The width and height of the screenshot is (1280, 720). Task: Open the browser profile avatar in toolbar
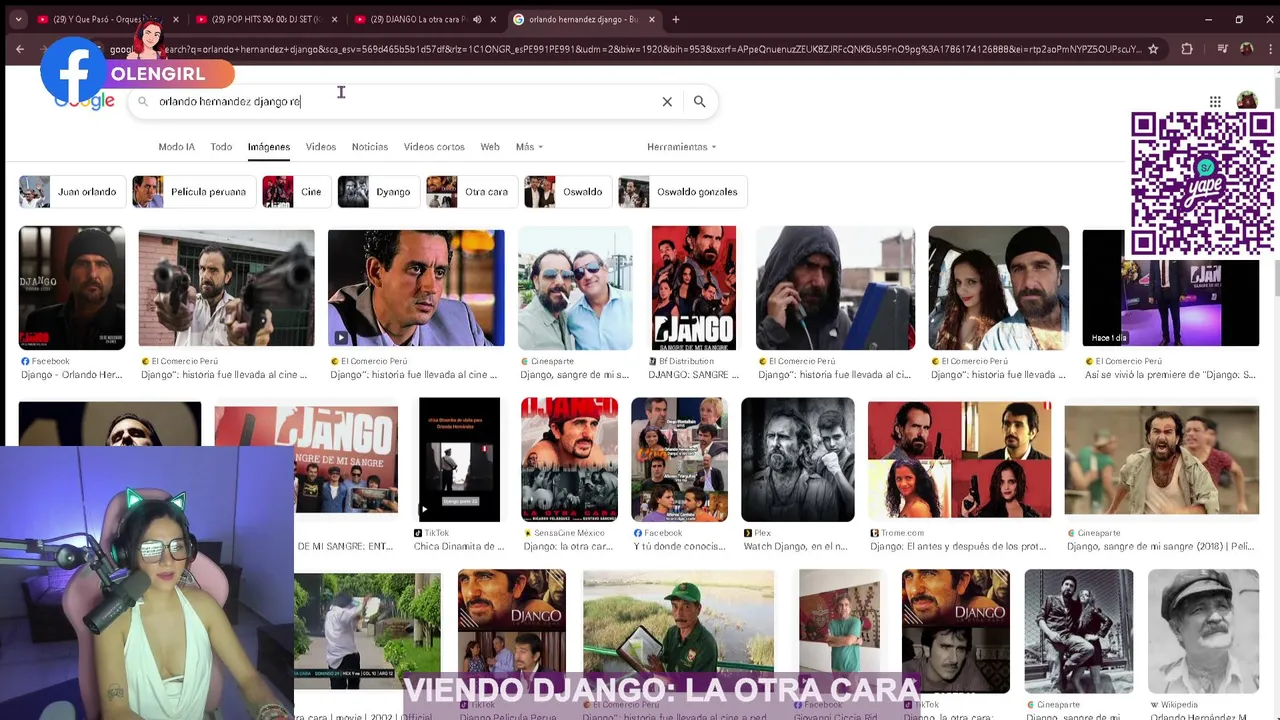point(1247,49)
